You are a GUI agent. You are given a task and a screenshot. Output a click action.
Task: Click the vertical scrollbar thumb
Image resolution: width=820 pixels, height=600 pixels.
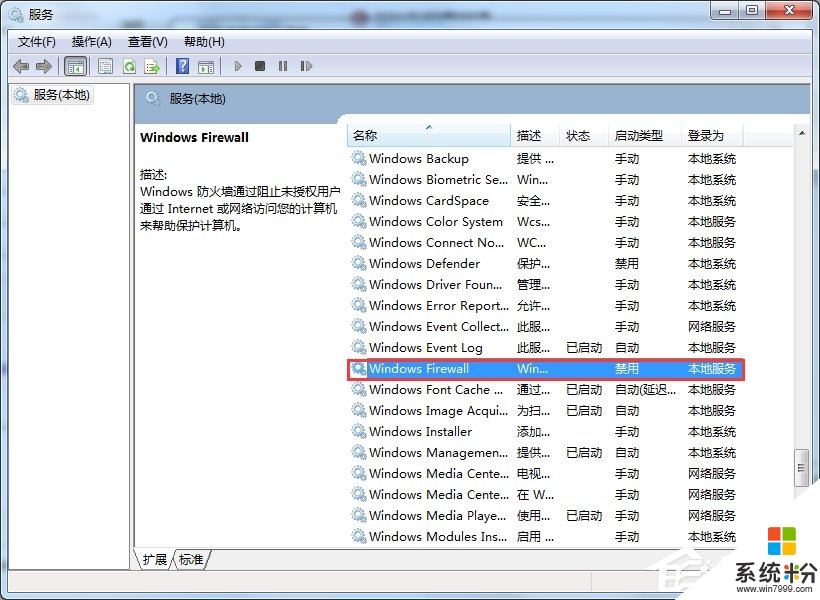(x=801, y=468)
